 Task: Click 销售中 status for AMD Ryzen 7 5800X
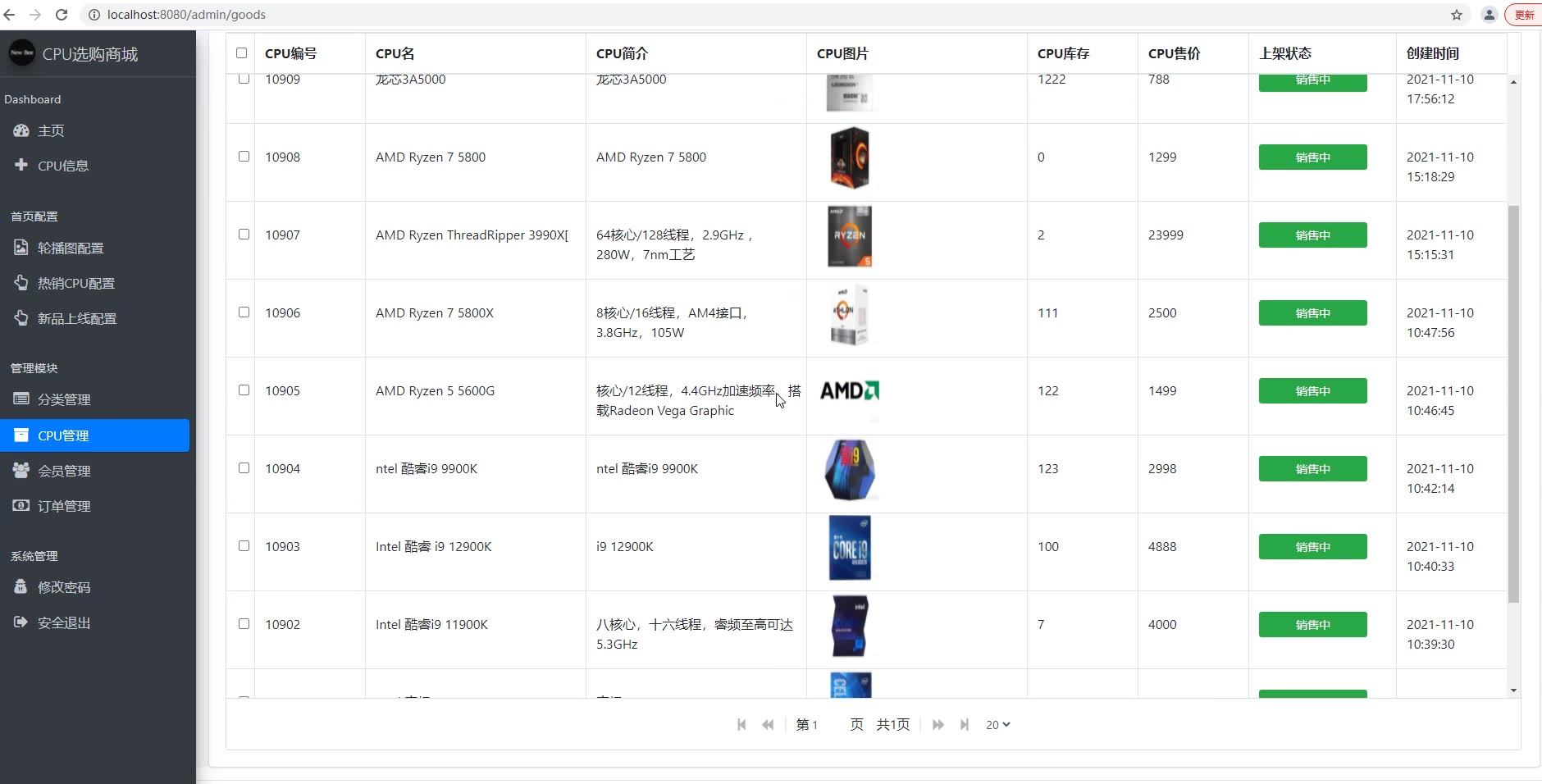[x=1312, y=312]
